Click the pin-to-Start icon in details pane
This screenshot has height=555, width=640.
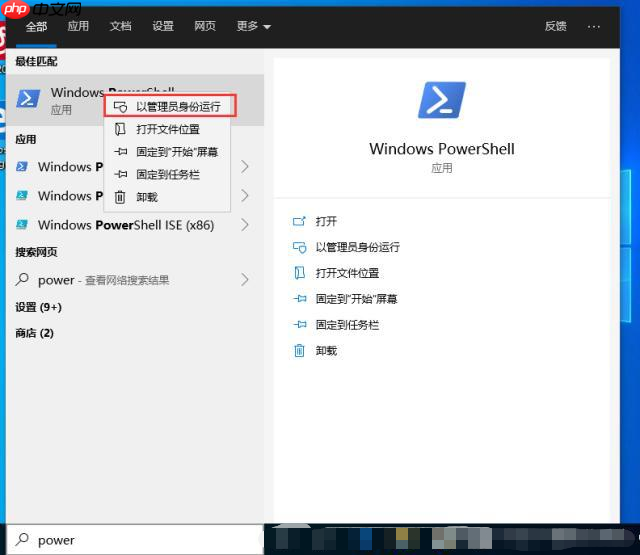300,299
